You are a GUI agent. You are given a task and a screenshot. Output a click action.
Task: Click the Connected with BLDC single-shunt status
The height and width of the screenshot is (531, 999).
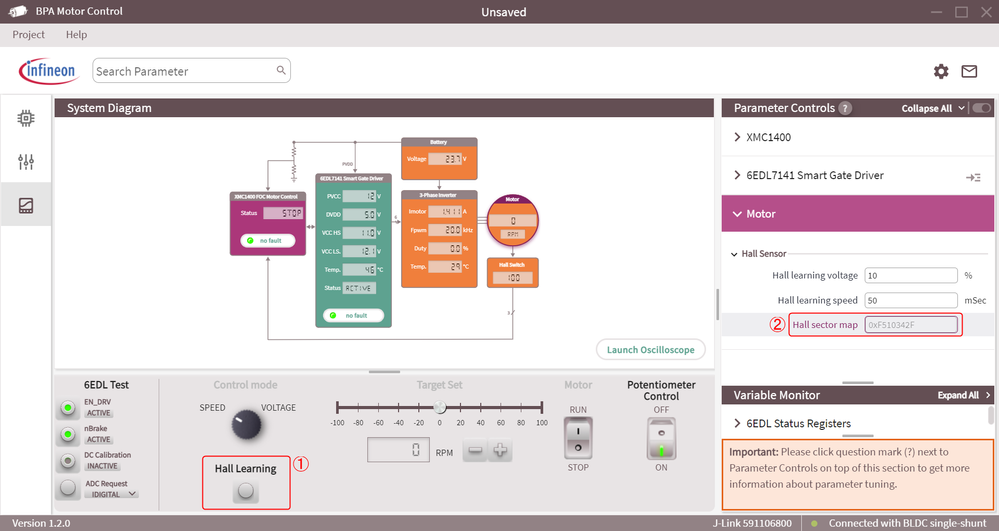pos(907,523)
